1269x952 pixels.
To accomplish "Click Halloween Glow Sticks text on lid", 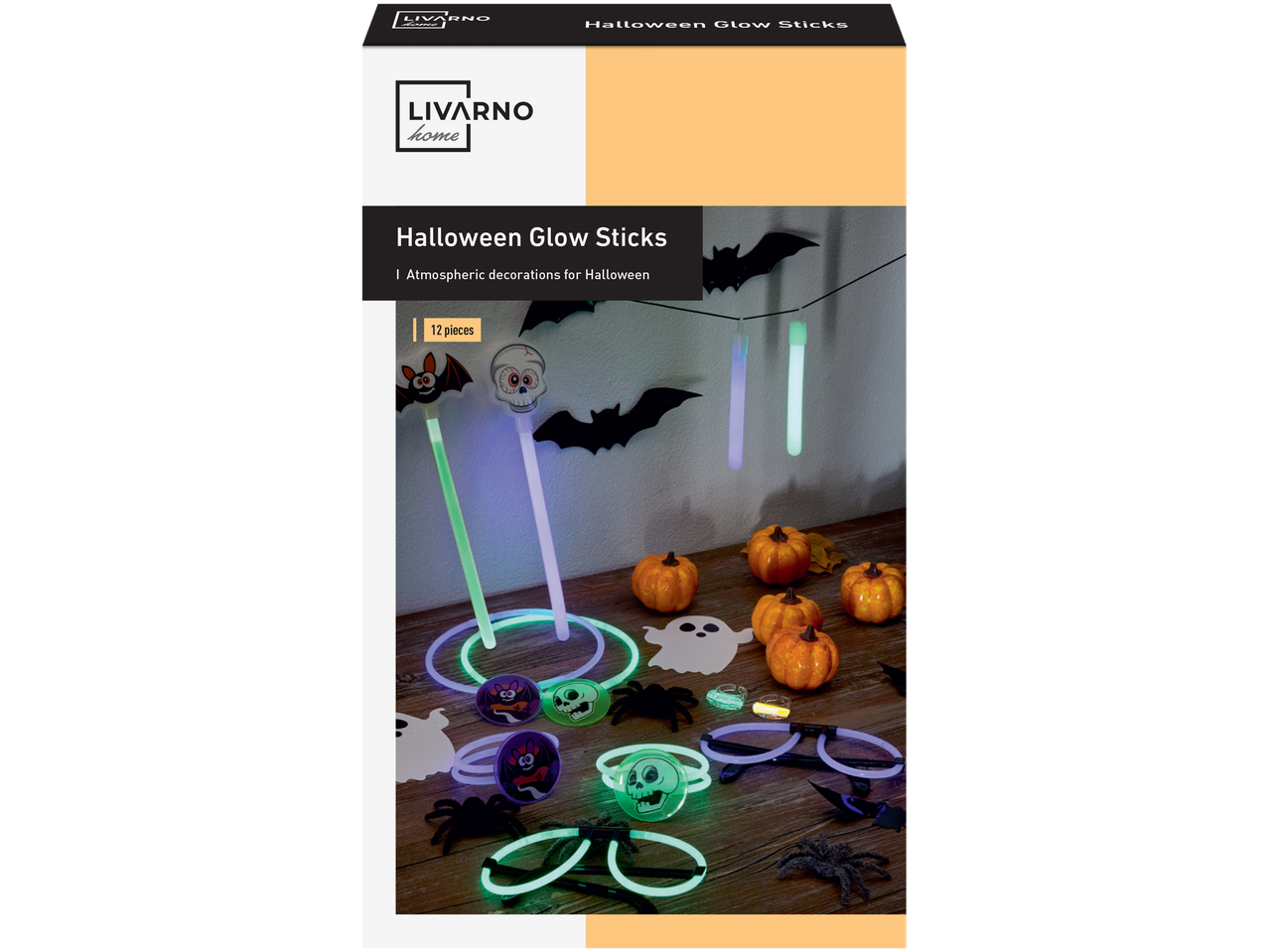I will point(716,24).
